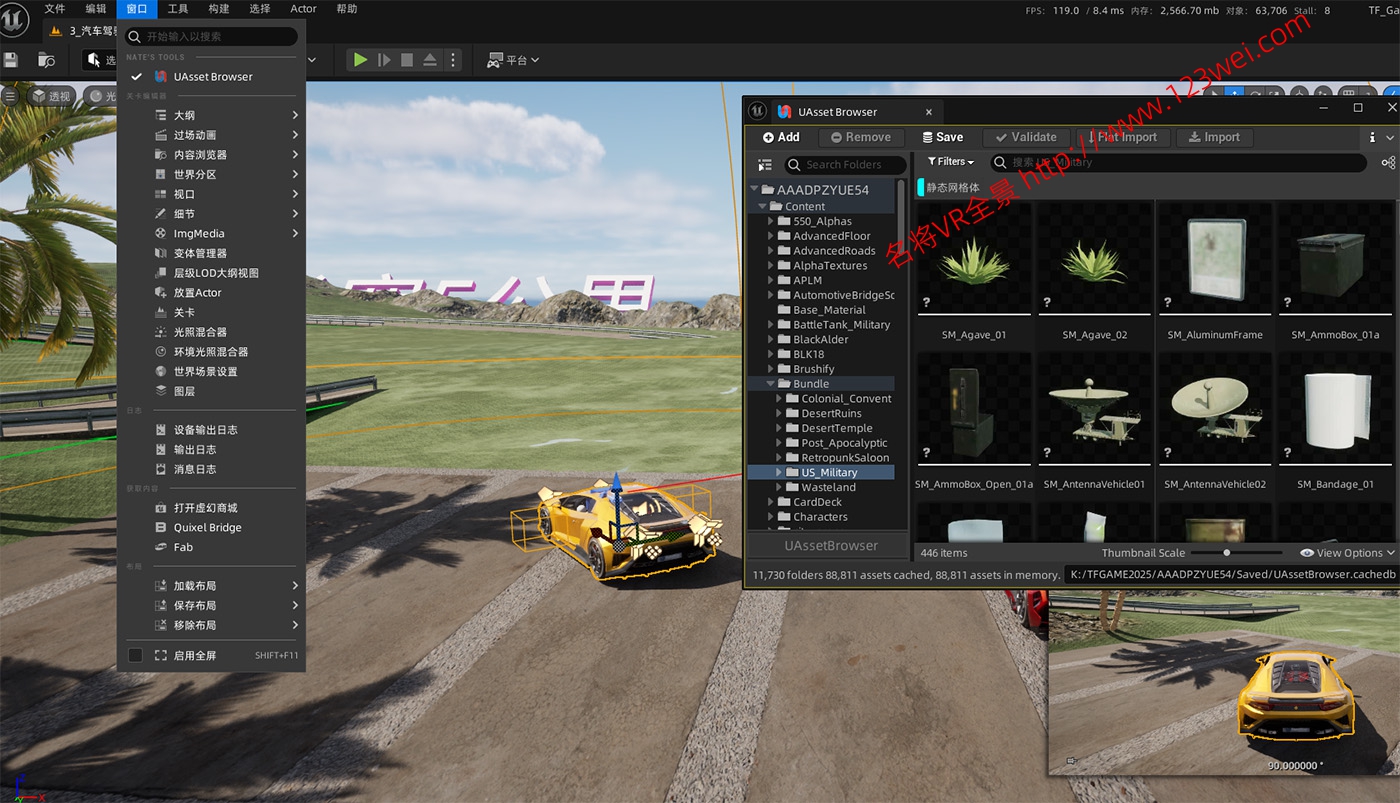This screenshot has width=1400, height=803.
Task: Adjust the Thumbnail Scale slider
Action: point(1226,553)
